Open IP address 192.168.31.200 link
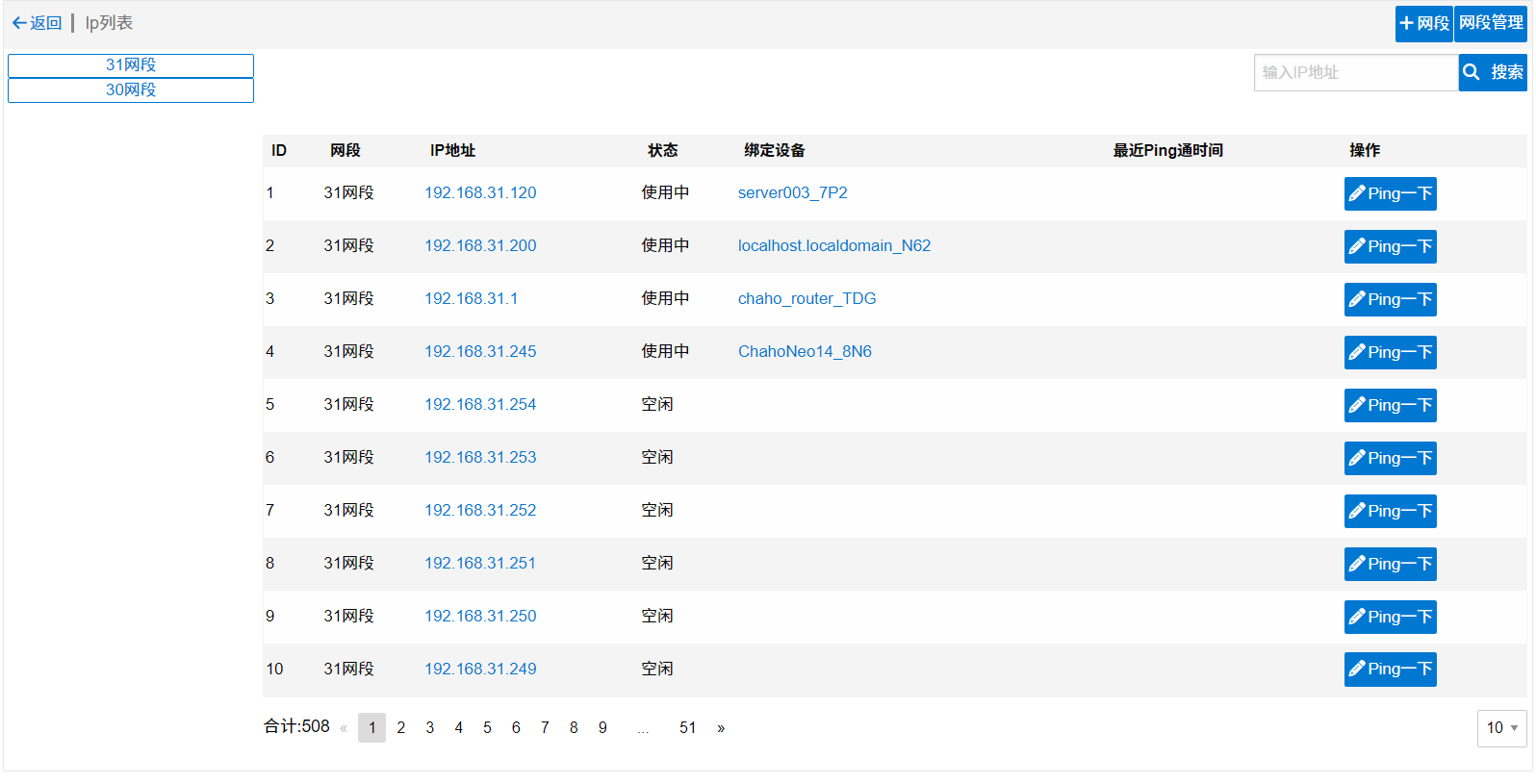The image size is (1536, 784). pyautogui.click(x=480, y=245)
